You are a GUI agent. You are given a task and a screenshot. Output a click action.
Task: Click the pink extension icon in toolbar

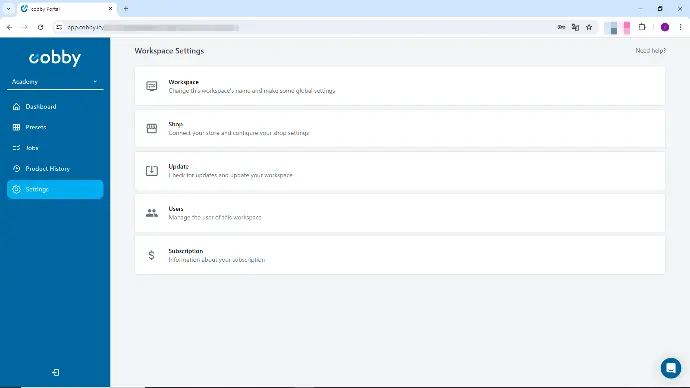point(627,28)
